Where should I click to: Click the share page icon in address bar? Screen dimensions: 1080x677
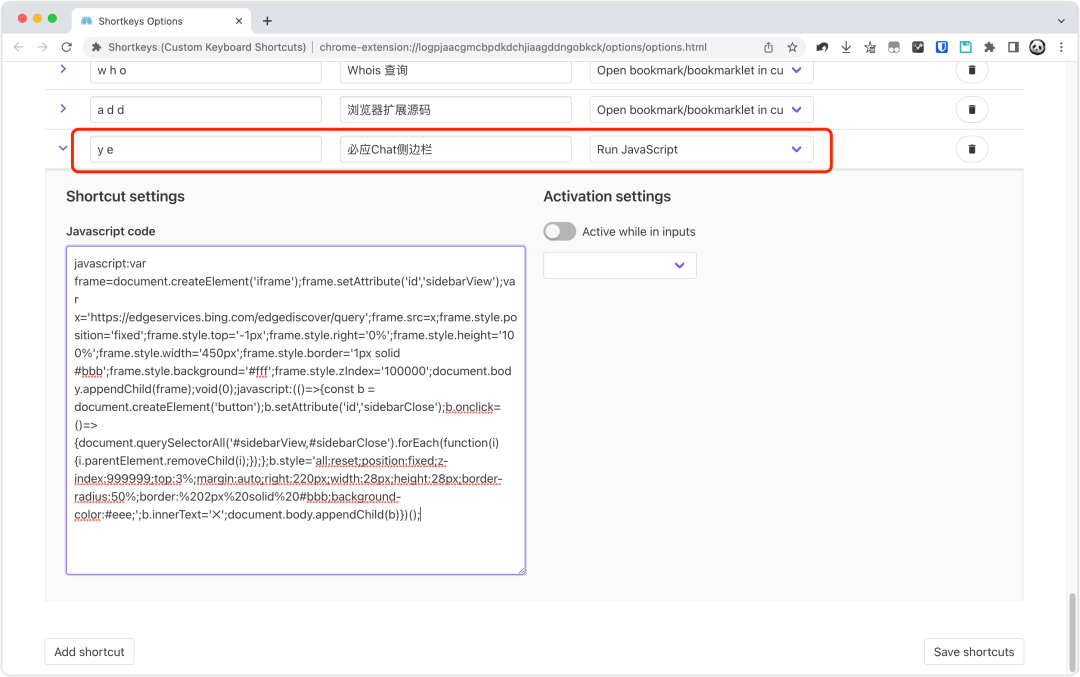click(769, 47)
